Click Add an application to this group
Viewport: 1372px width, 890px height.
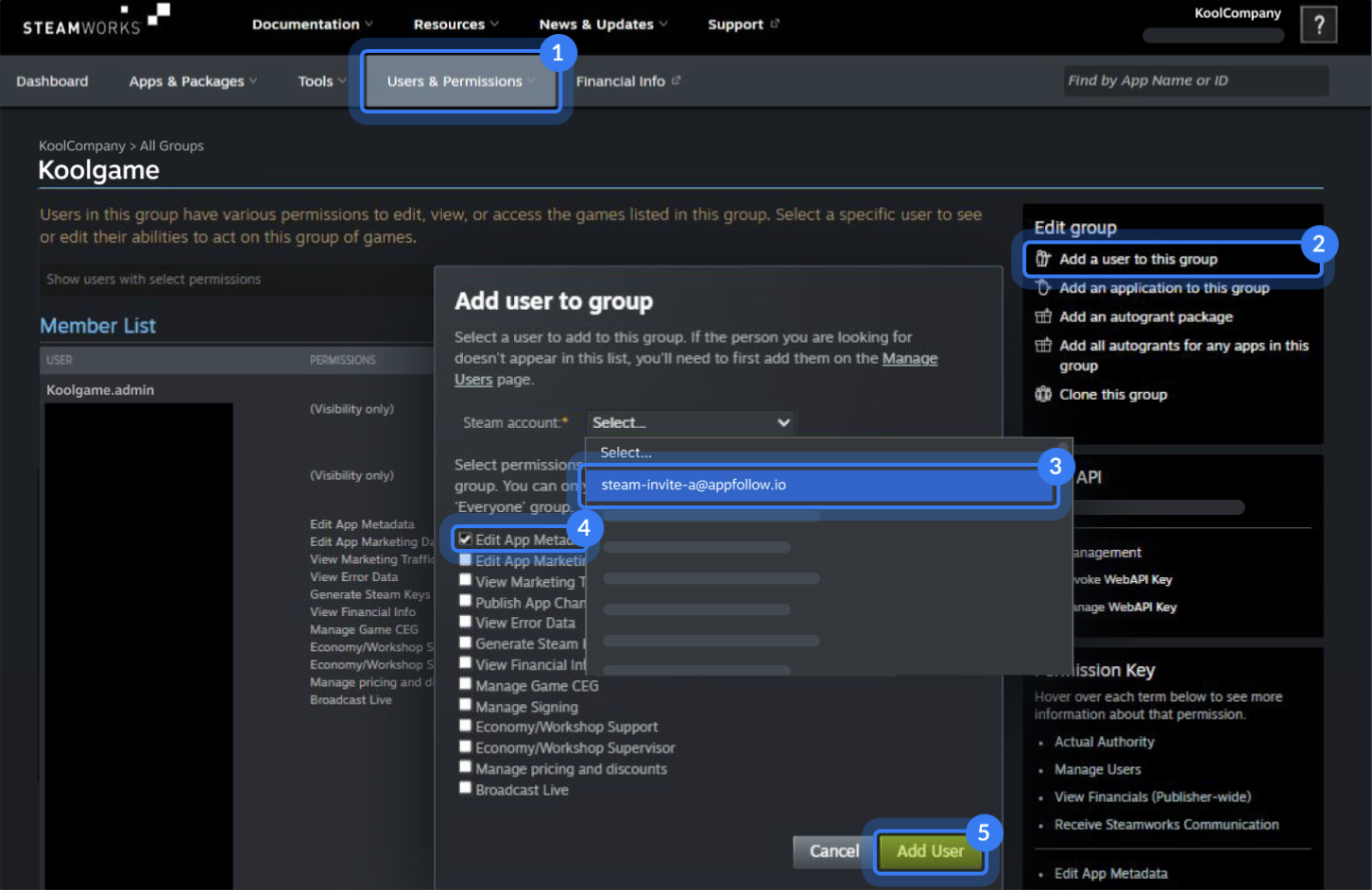pos(1164,287)
